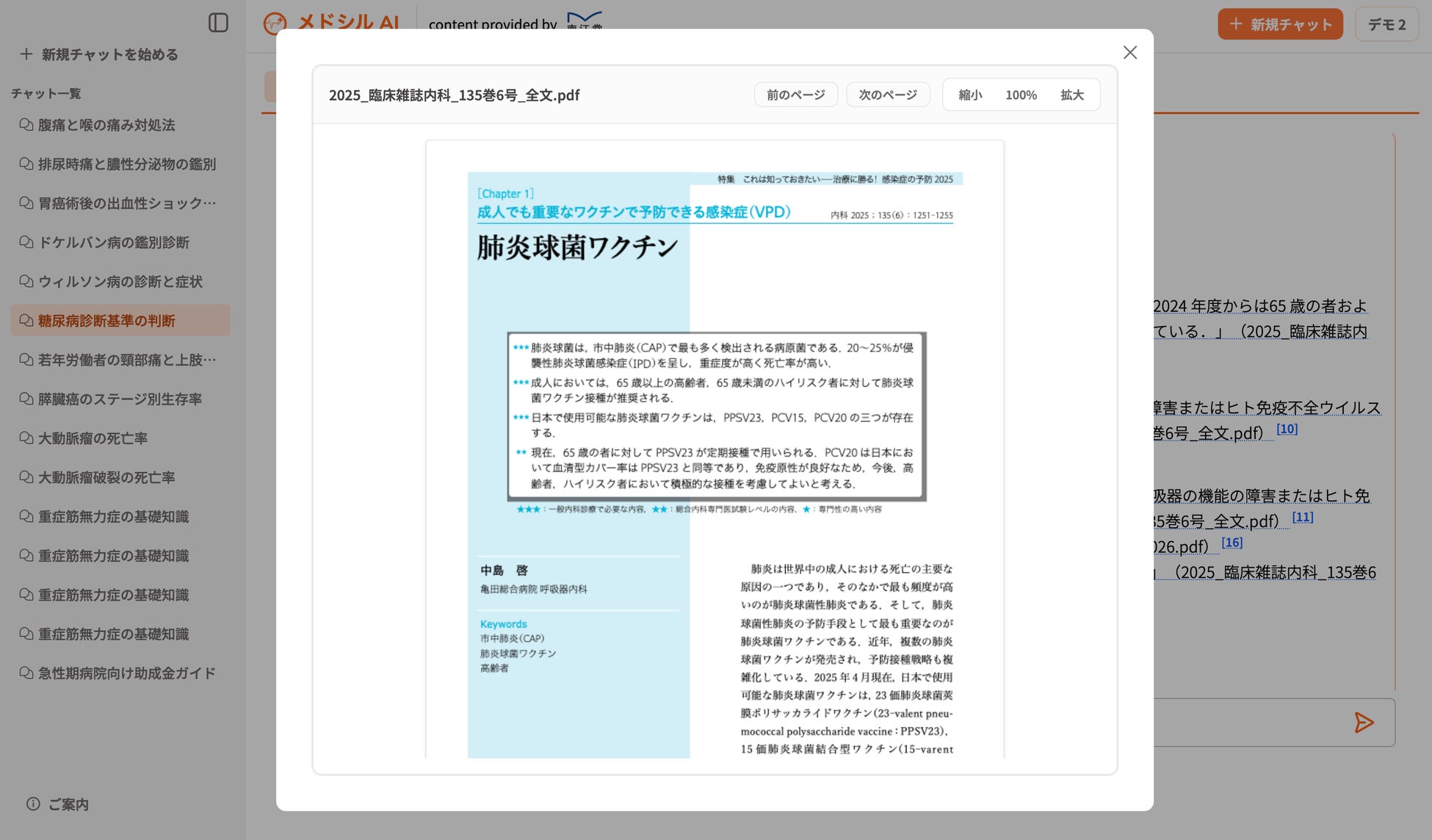Click the send message arrow icon

point(1364,723)
